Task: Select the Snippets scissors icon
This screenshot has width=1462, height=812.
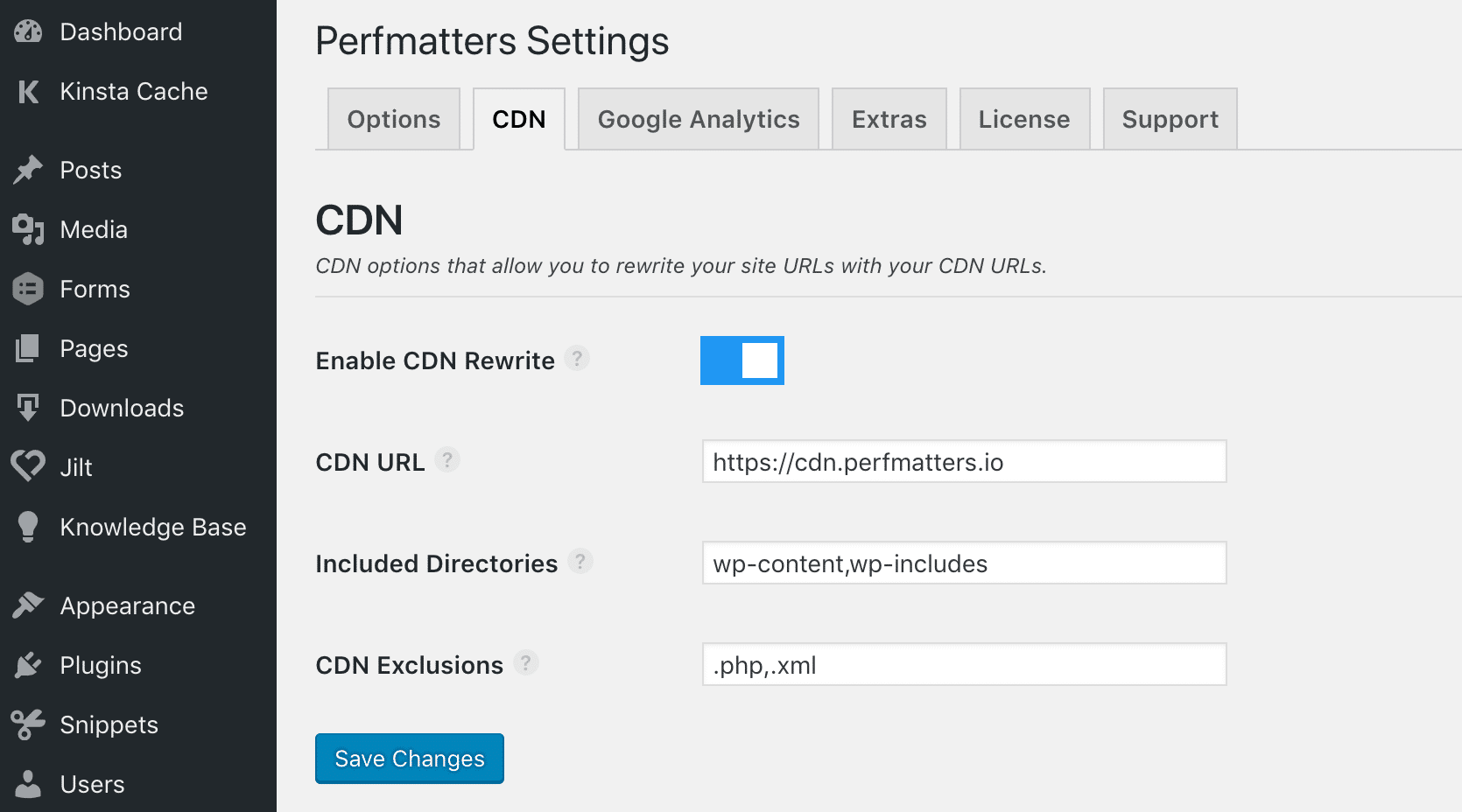Action: point(29,724)
